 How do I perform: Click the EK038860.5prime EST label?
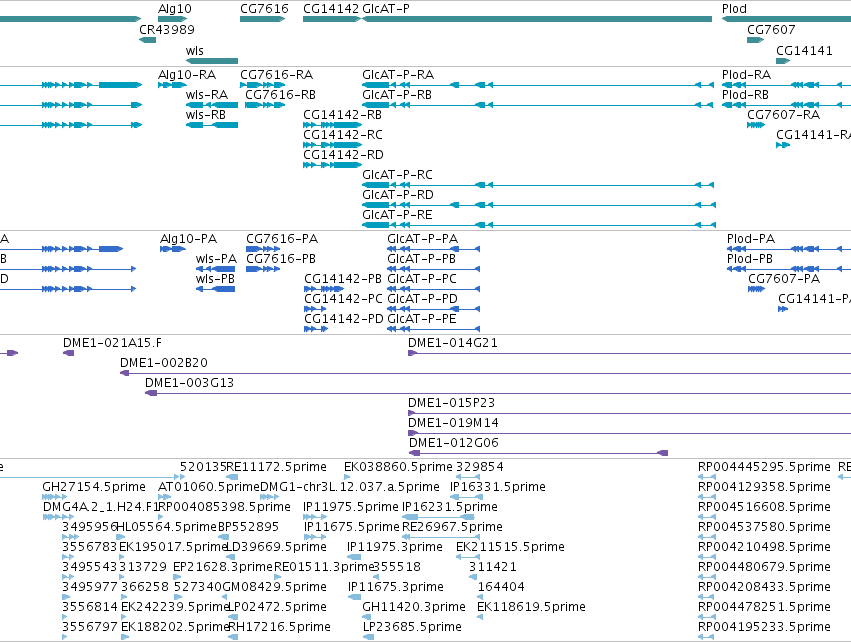398,467
